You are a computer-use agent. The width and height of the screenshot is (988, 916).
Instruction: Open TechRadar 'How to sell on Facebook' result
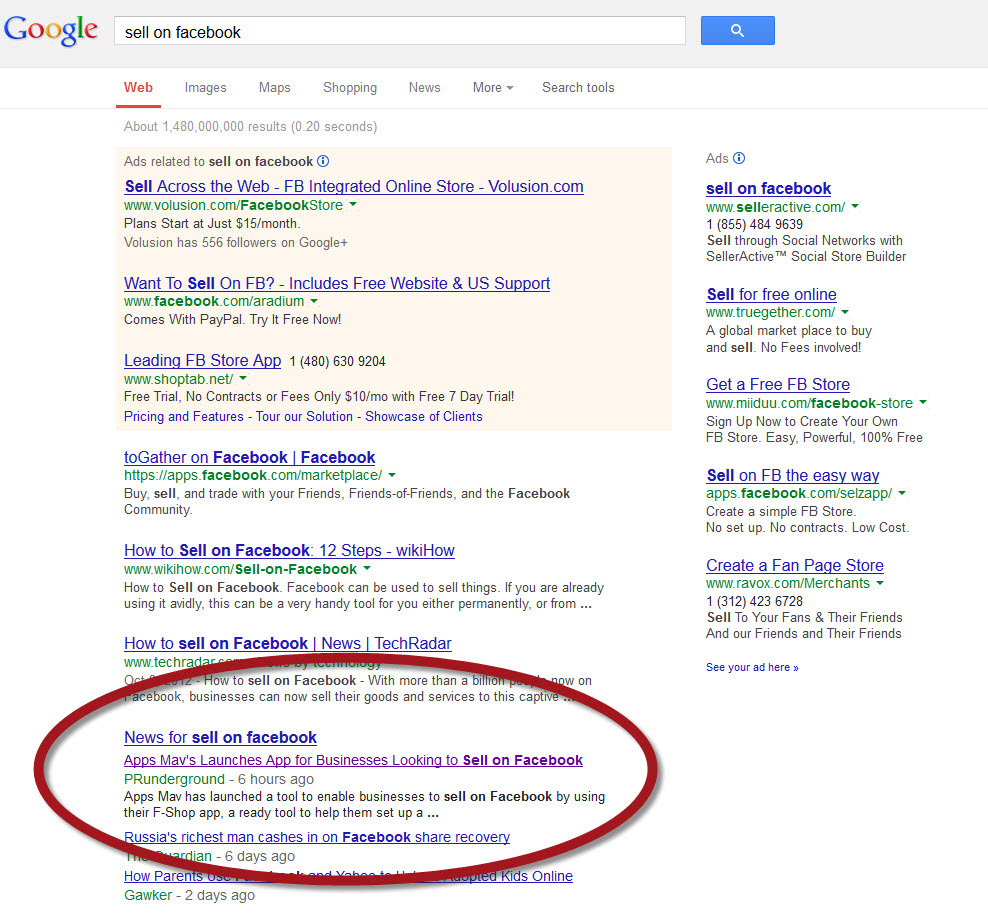tap(288, 643)
